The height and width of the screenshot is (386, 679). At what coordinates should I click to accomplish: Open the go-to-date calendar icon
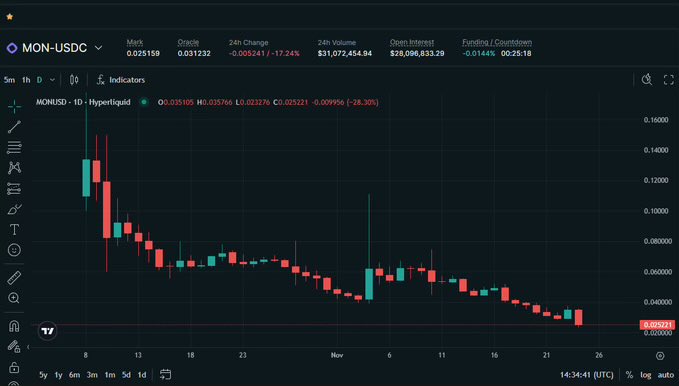(x=165, y=374)
